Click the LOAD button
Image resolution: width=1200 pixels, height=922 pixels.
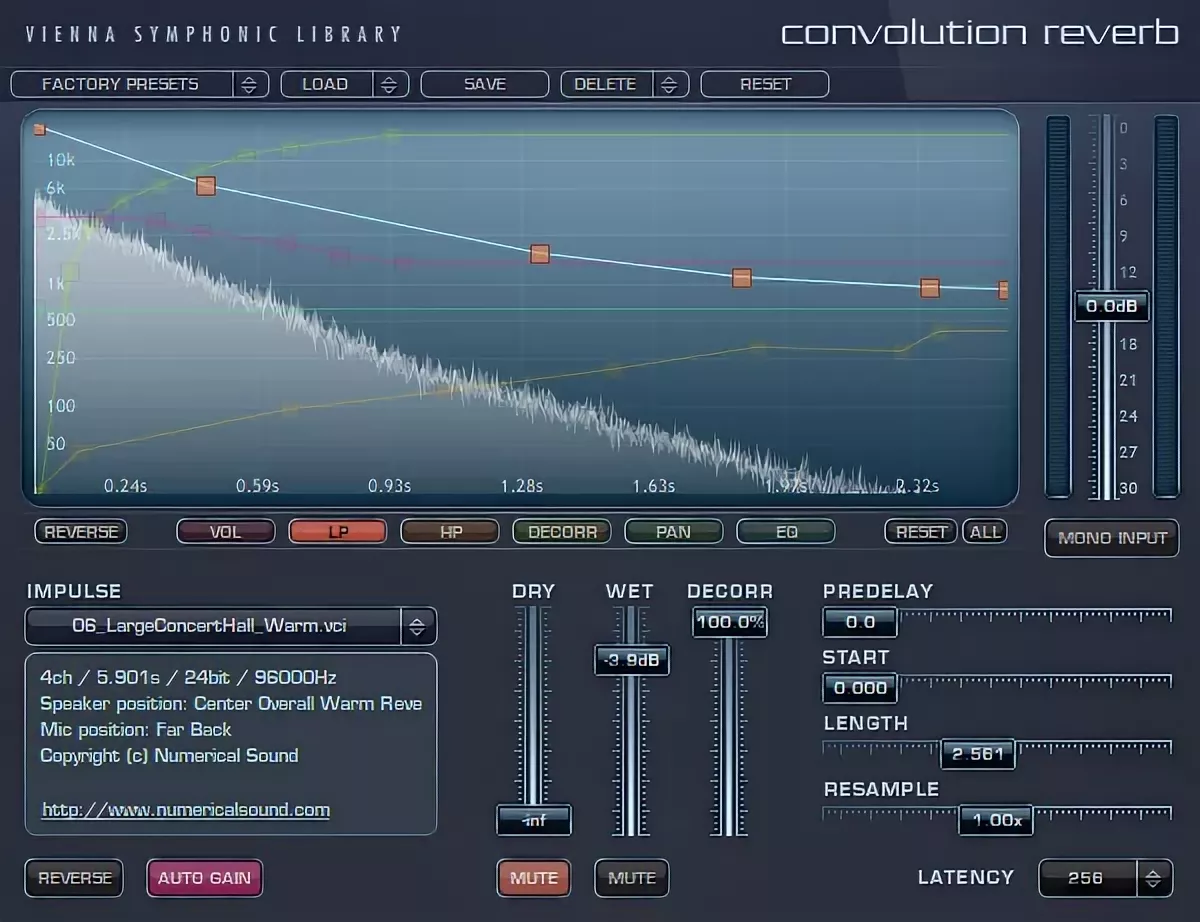click(326, 84)
